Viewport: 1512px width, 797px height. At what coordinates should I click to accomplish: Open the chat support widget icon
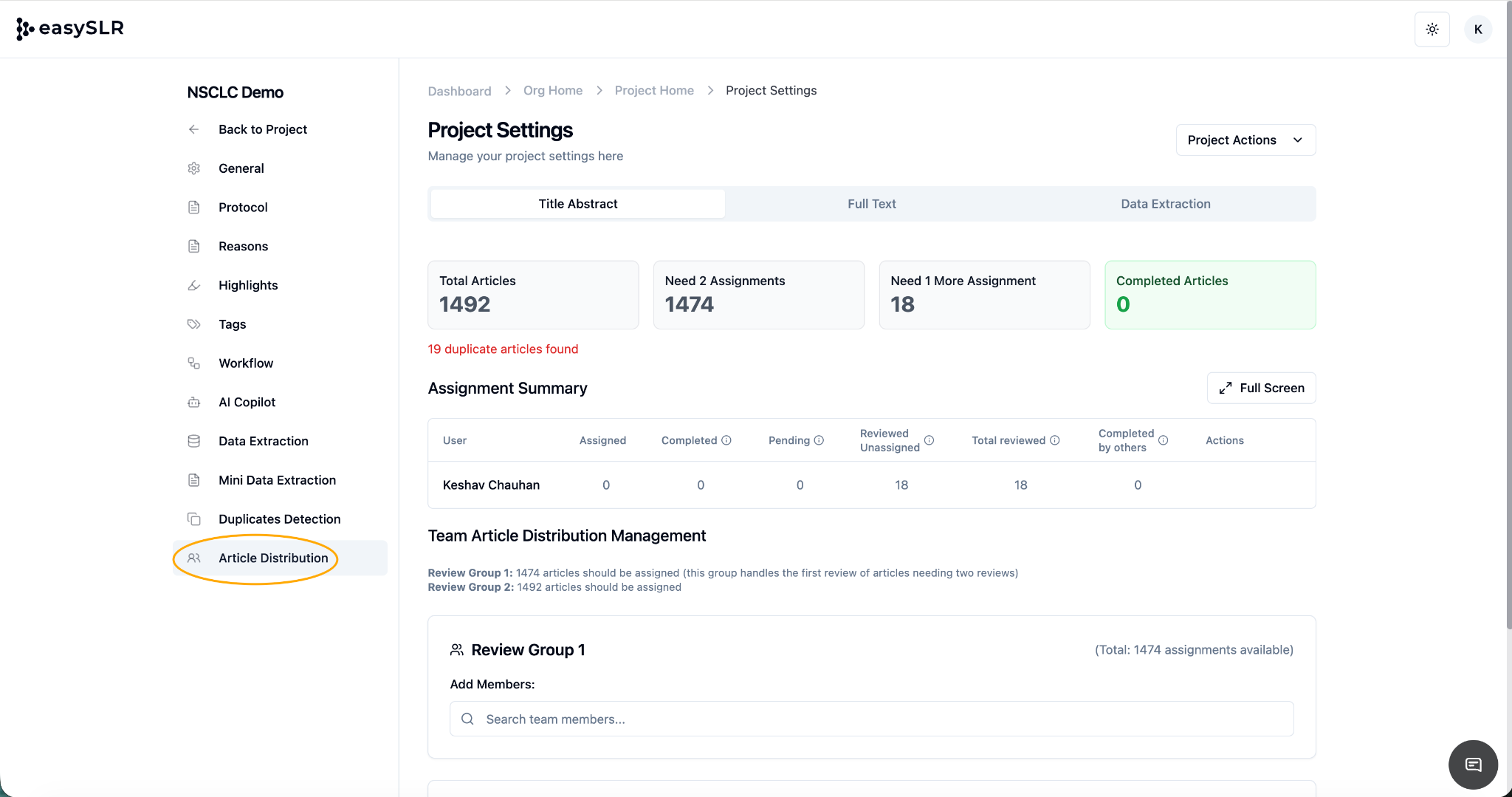coord(1473,764)
